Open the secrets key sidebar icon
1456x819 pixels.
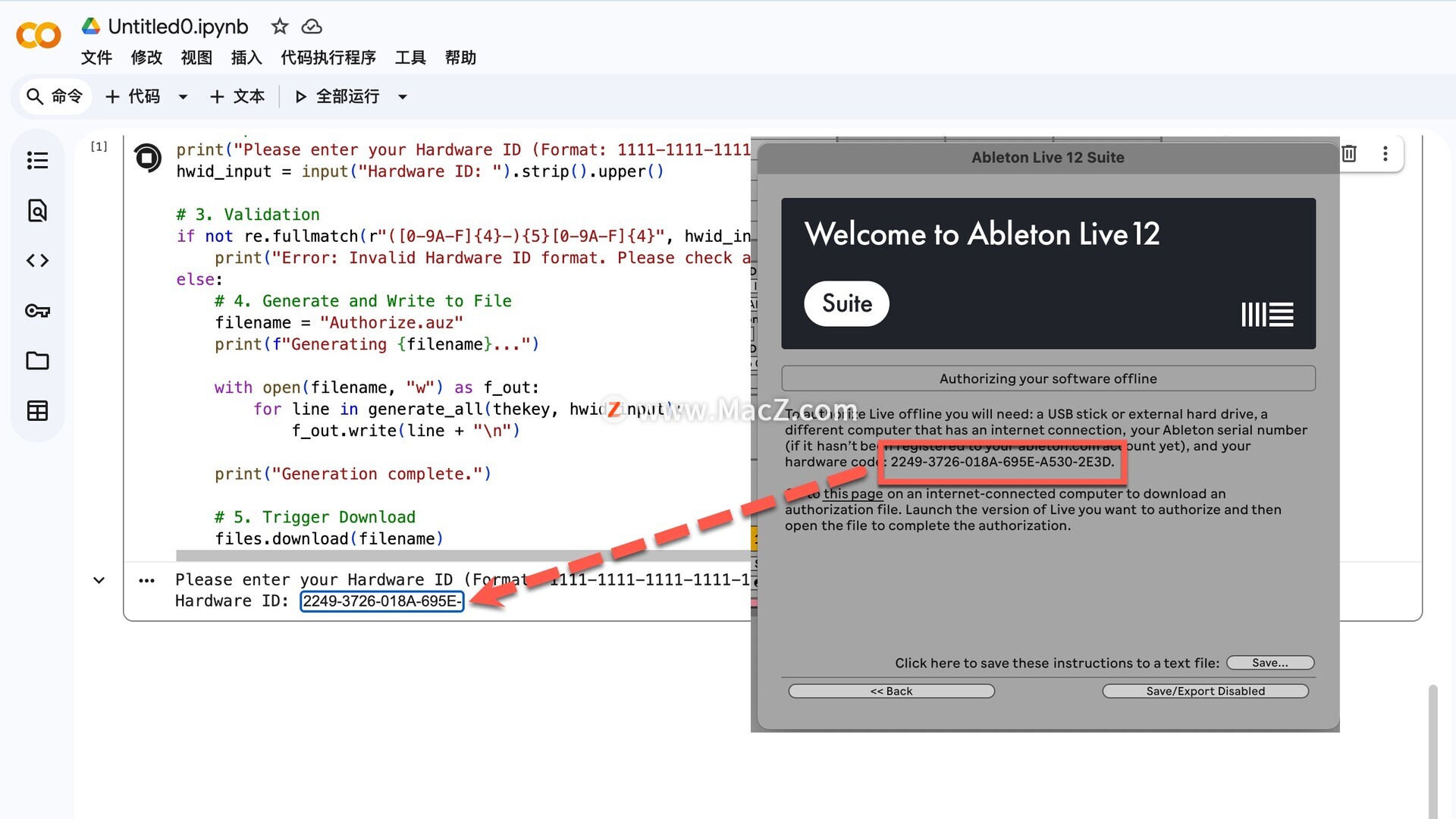tap(37, 311)
